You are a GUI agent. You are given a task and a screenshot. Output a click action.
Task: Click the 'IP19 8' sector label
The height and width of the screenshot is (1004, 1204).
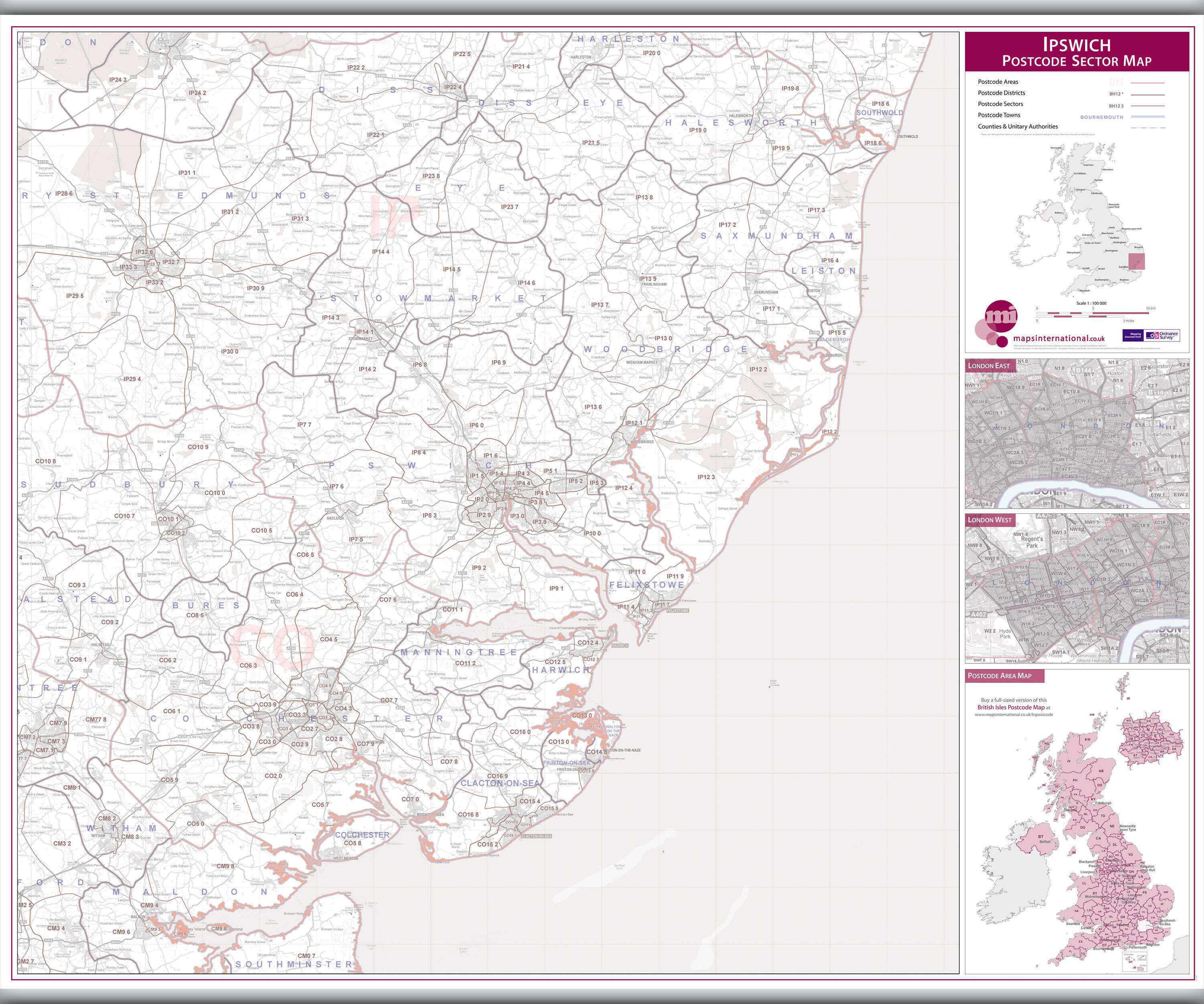coord(790,88)
